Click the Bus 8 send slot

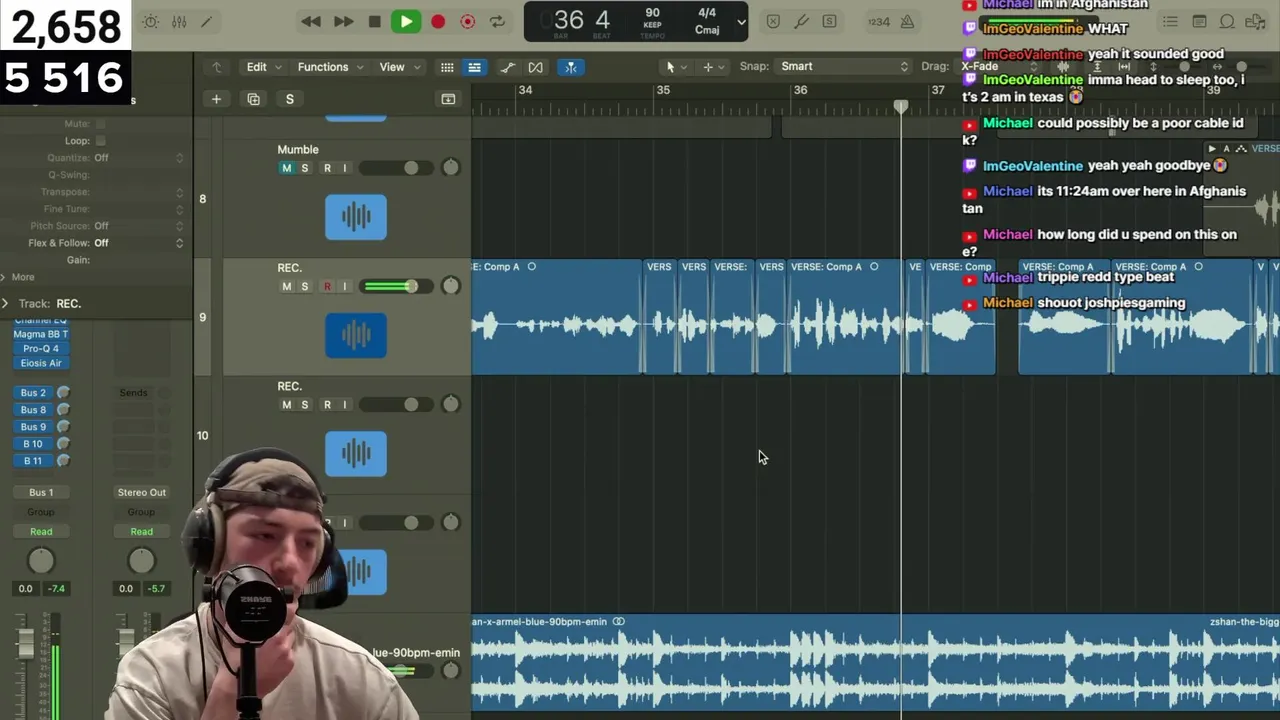pos(33,410)
